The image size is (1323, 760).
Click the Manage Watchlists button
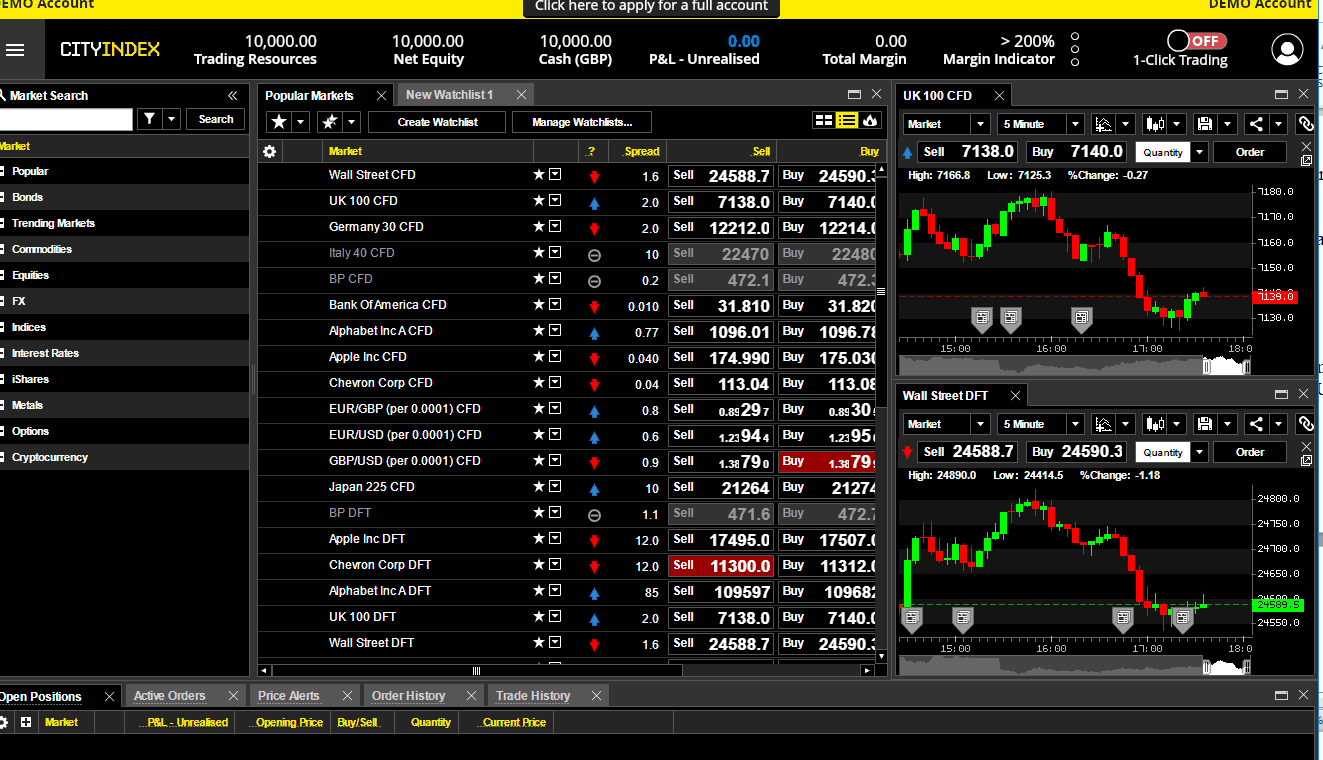582,122
